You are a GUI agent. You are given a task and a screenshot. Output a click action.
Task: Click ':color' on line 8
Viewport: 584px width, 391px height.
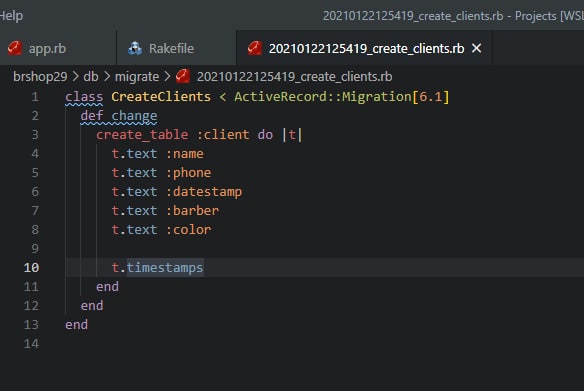point(188,230)
